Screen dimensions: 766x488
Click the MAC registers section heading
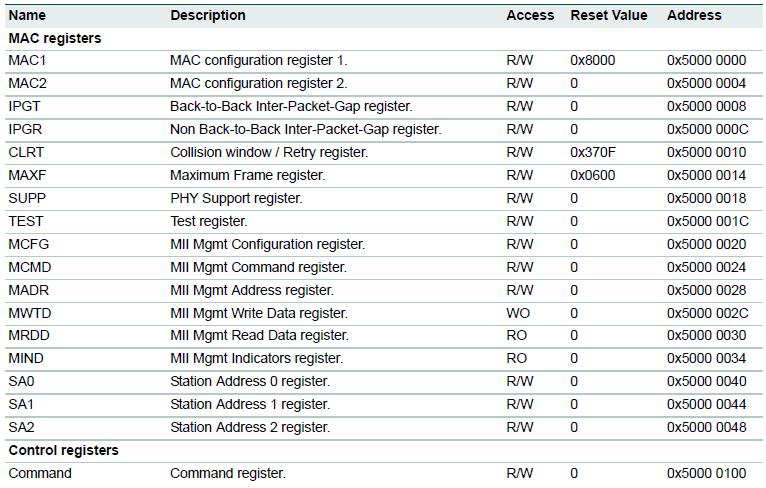point(55,38)
